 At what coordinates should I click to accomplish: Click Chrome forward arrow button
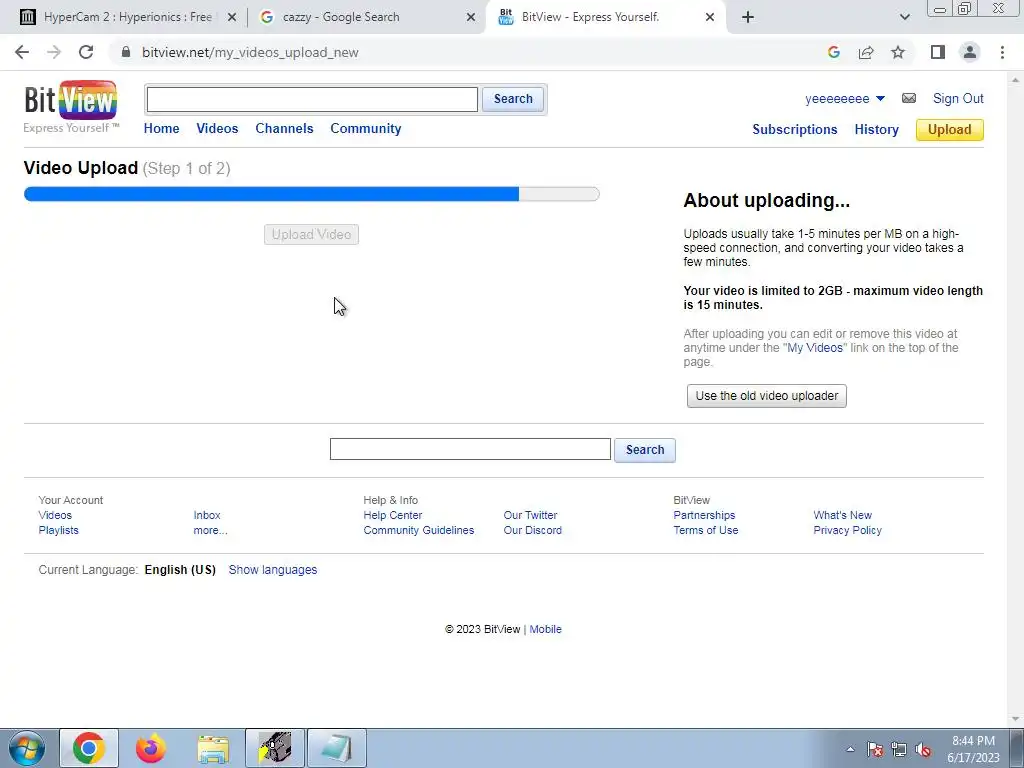(x=54, y=52)
